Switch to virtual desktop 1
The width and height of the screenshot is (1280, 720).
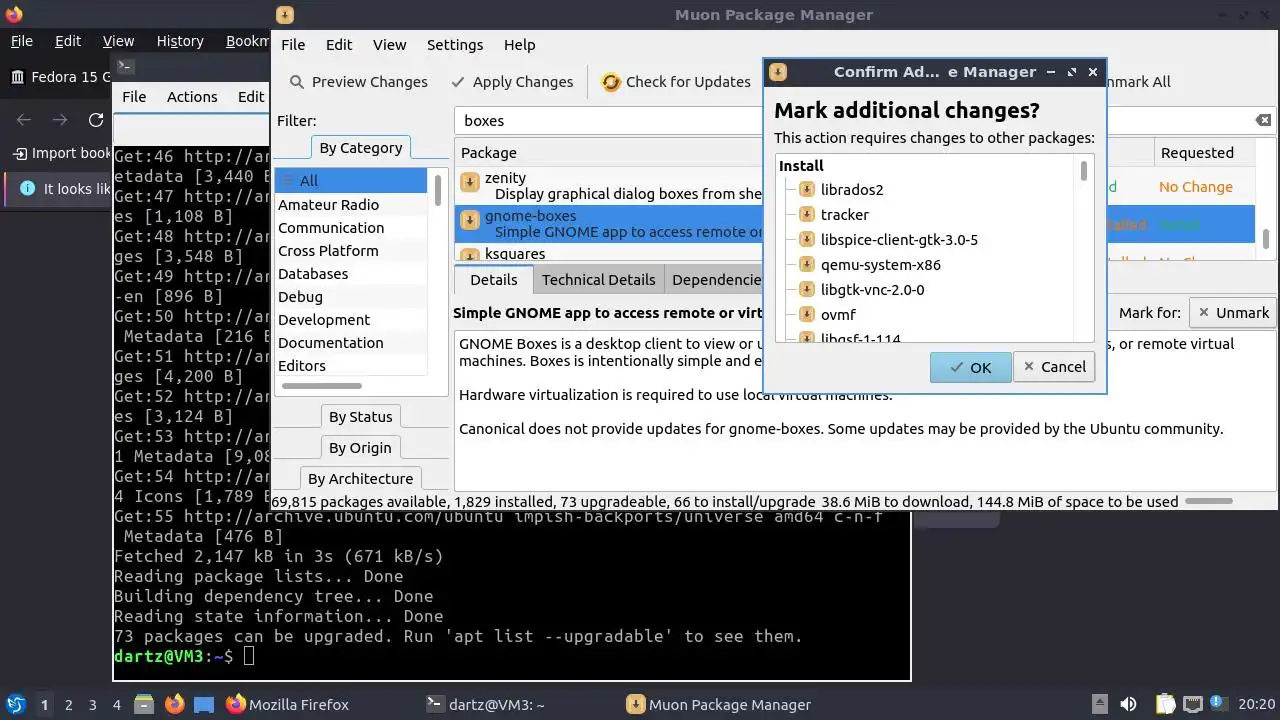coord(44,704)
